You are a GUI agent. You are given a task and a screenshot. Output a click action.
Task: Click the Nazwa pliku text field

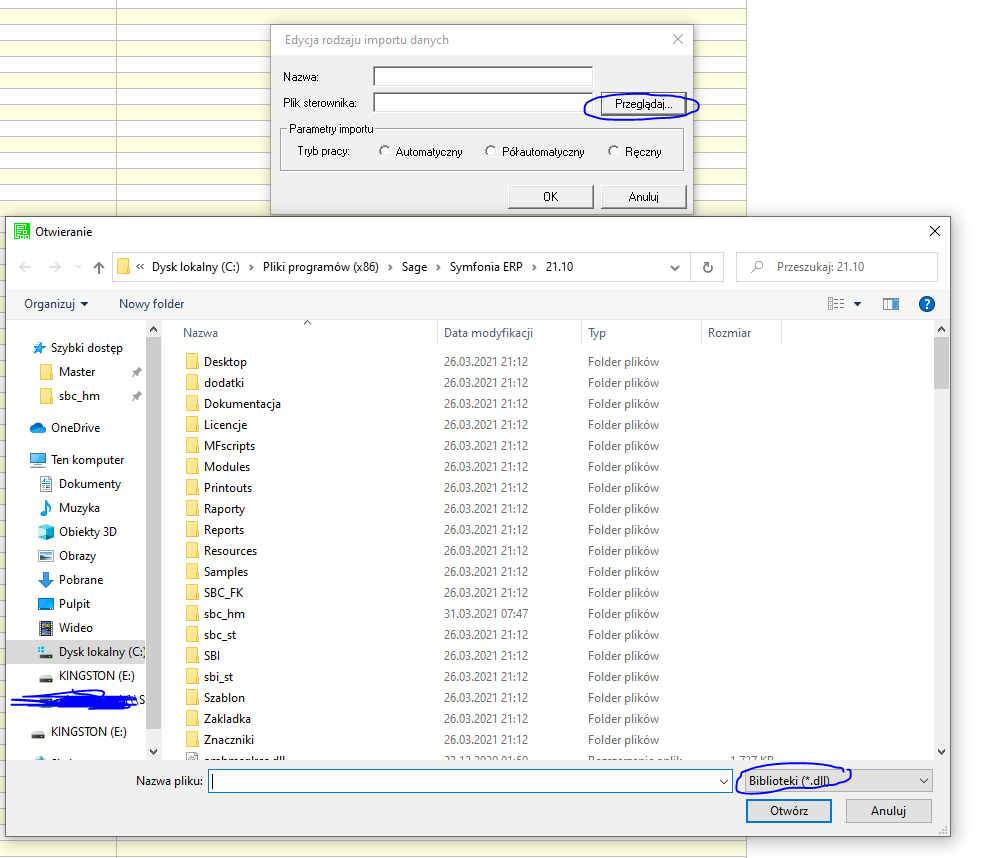pos(465,781)
